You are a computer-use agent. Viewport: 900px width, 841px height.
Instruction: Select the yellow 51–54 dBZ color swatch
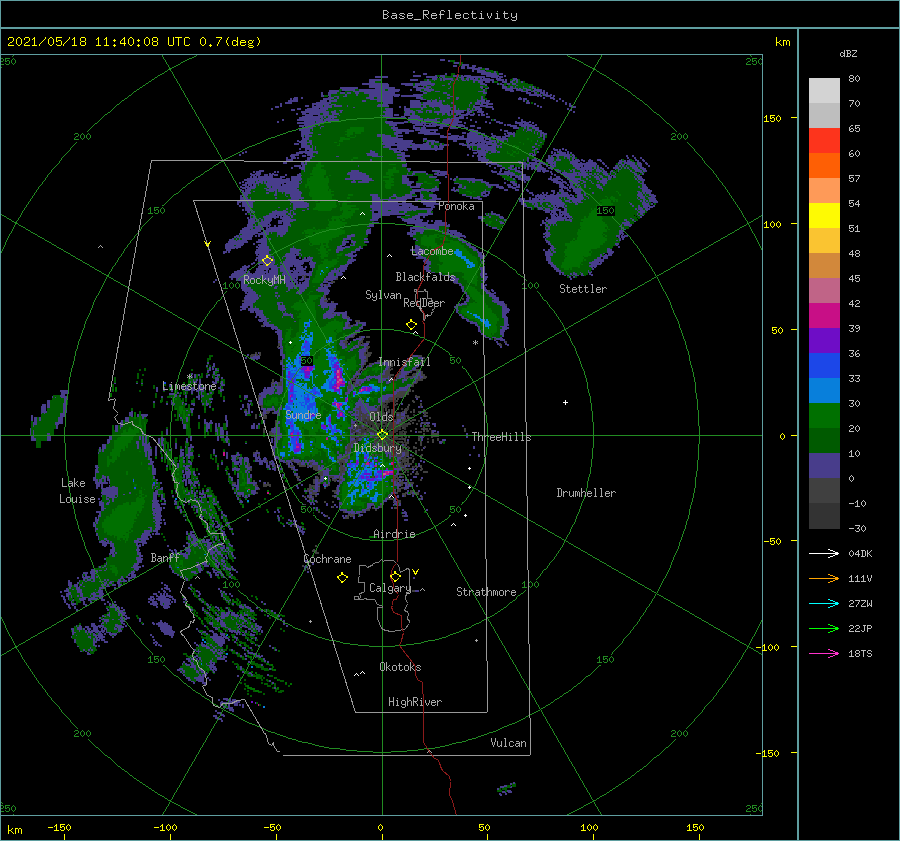tap(824, 216)
